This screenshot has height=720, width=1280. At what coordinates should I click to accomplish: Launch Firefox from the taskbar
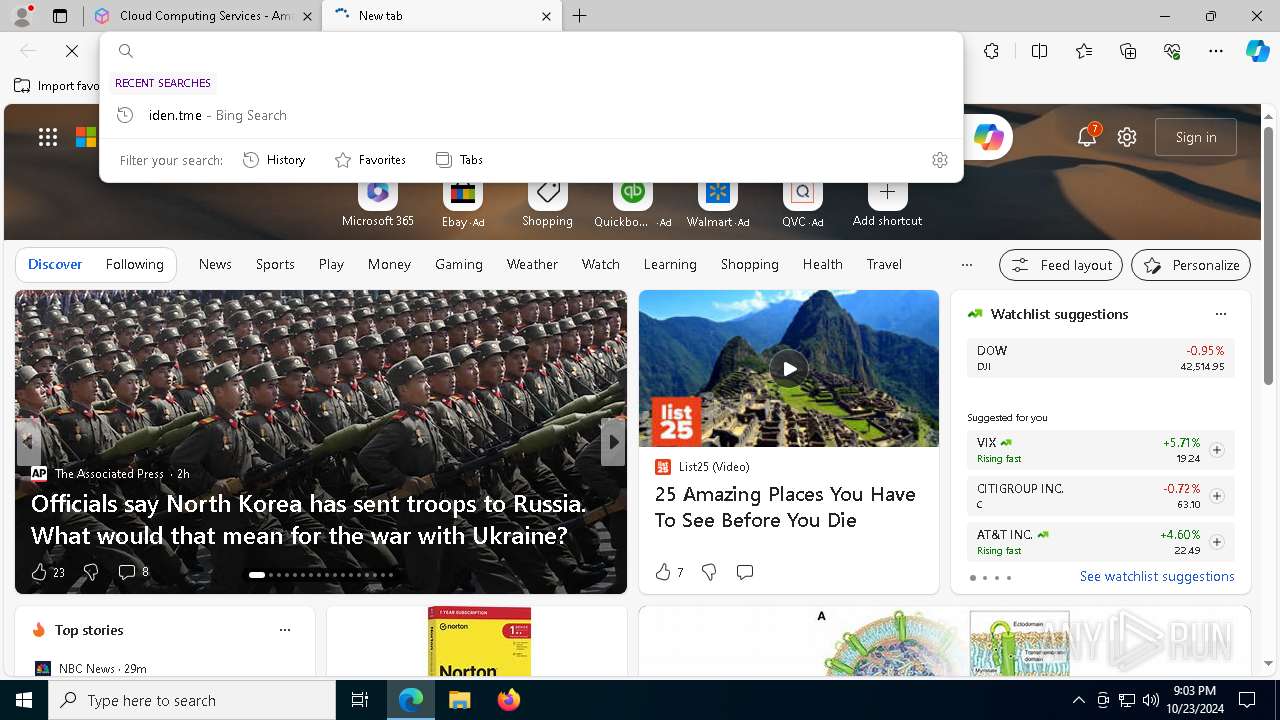tap(509, 700)
